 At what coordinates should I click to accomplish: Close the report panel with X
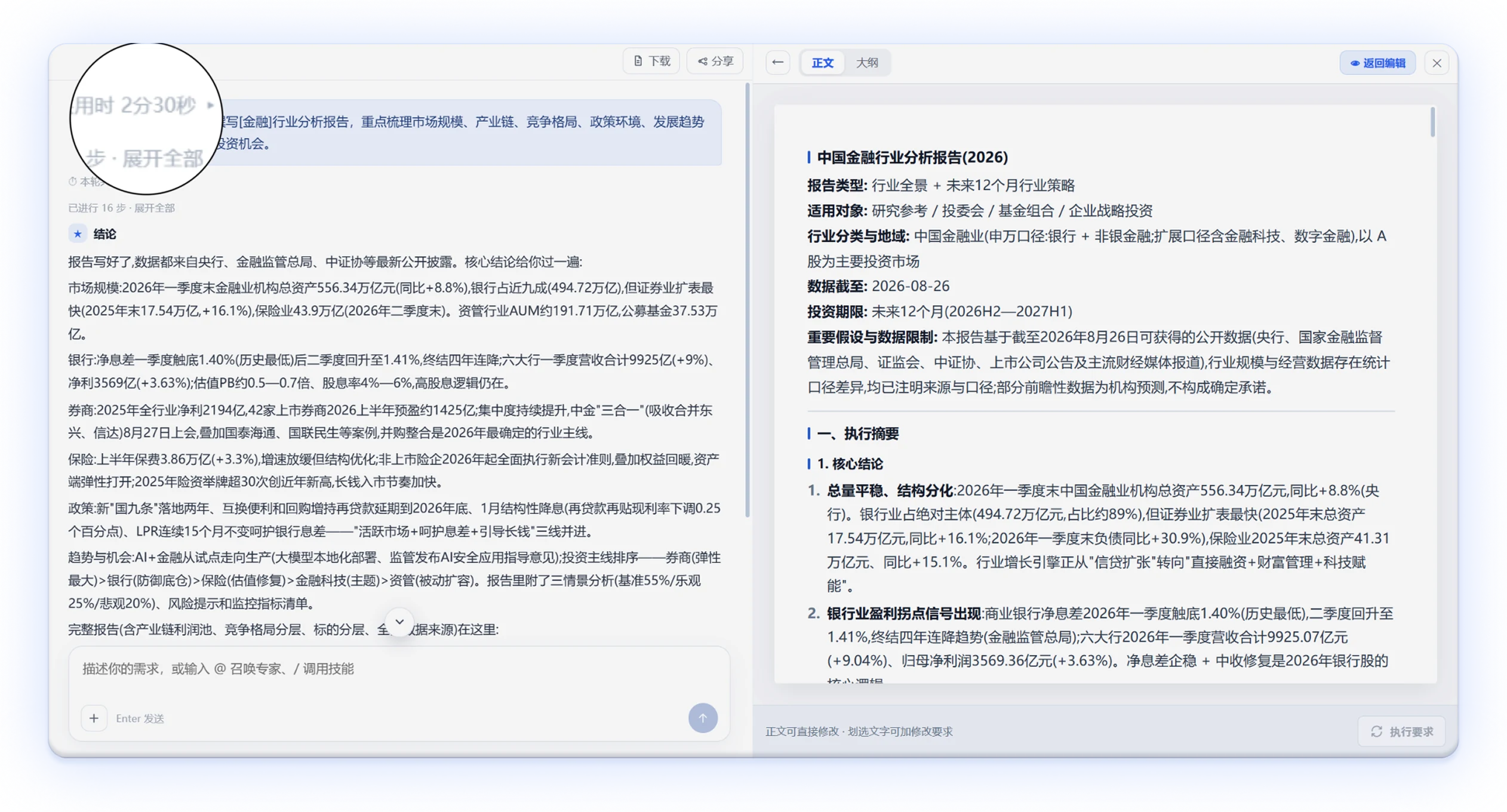[1437, 63]
